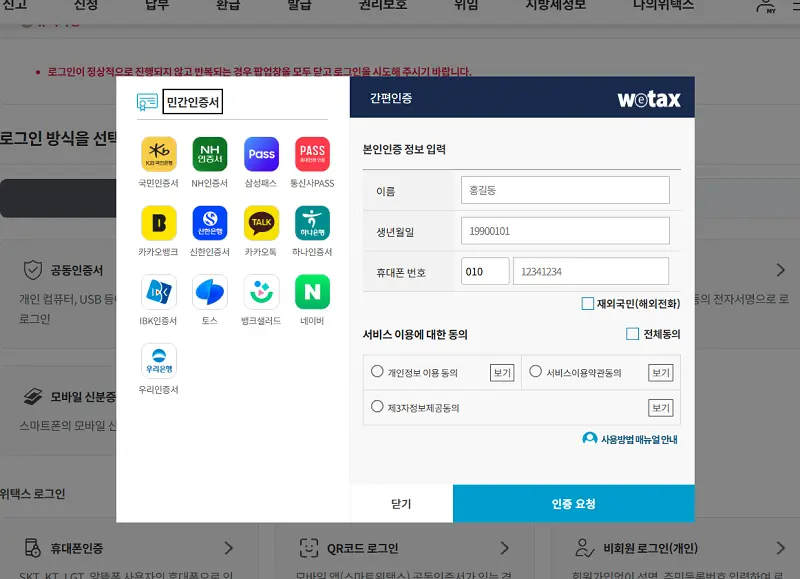The height and width of the screenshot is (579, 800).
Task: Expand the 비회원 로그인(개인) chevron
Action: click(781, 548)
